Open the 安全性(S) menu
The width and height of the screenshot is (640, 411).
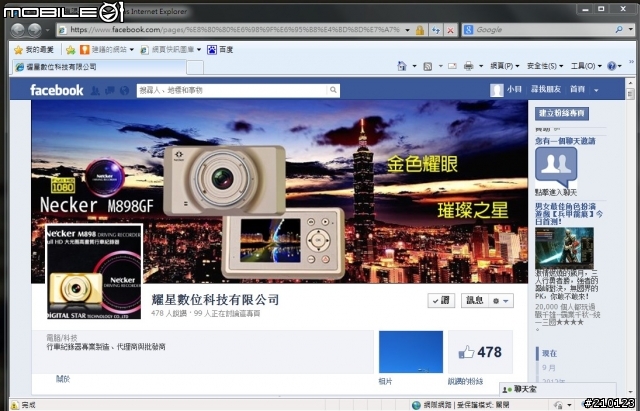tap(545, 66)
